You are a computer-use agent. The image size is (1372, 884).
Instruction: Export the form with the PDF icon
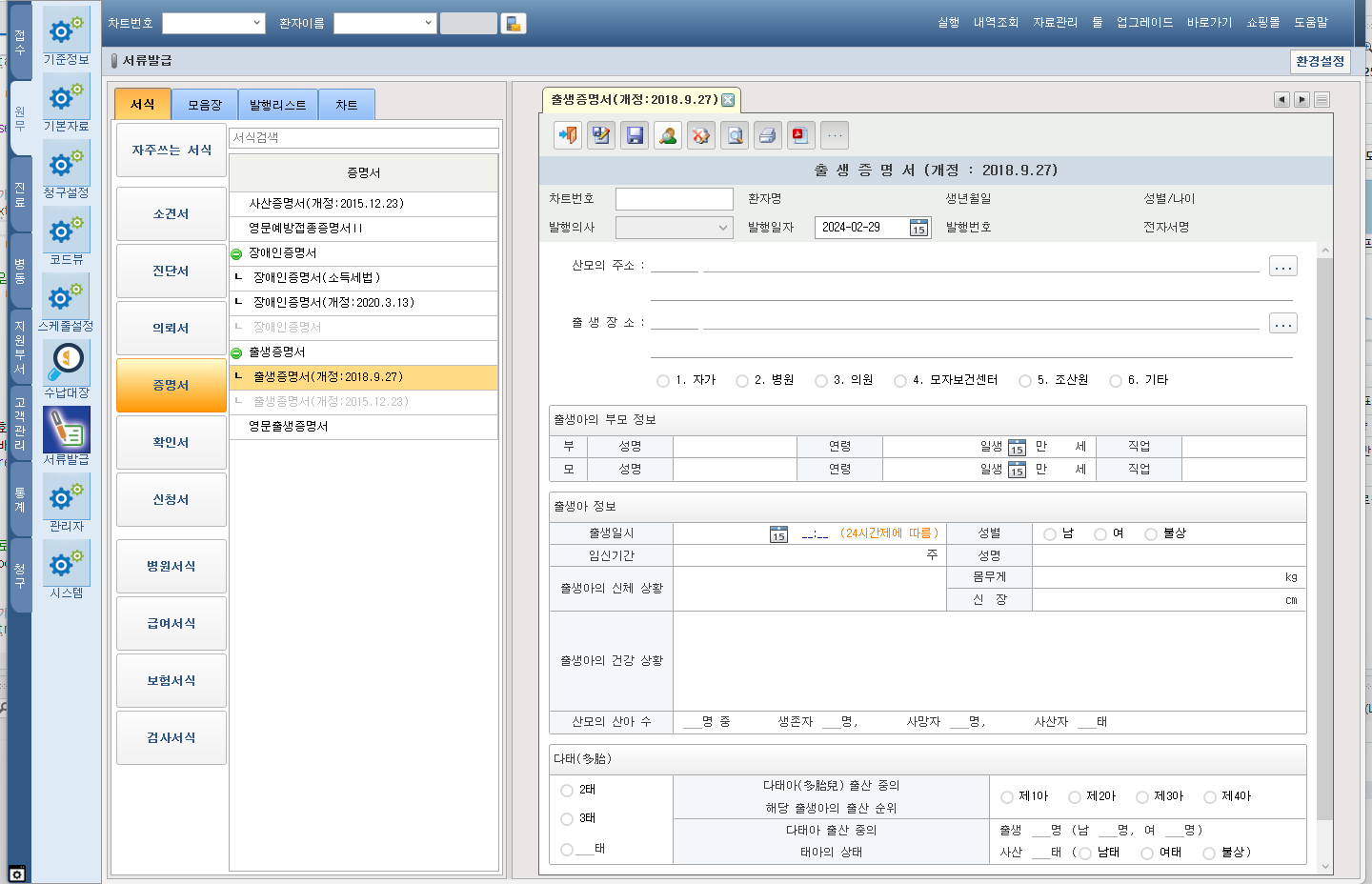point(800,135)
